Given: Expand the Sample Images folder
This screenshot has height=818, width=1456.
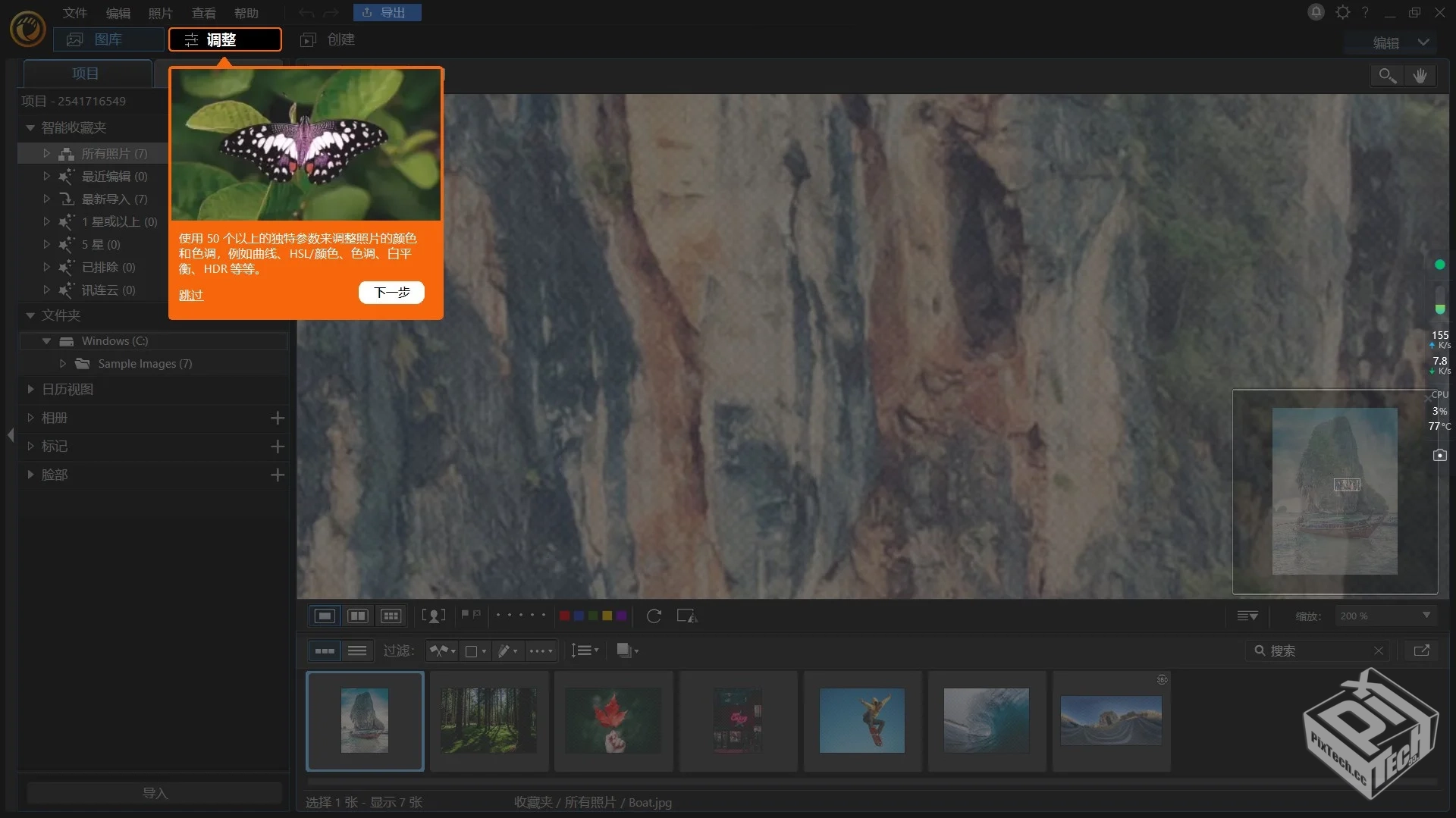Looking at the screenshot, I should (x=64, y=364).
